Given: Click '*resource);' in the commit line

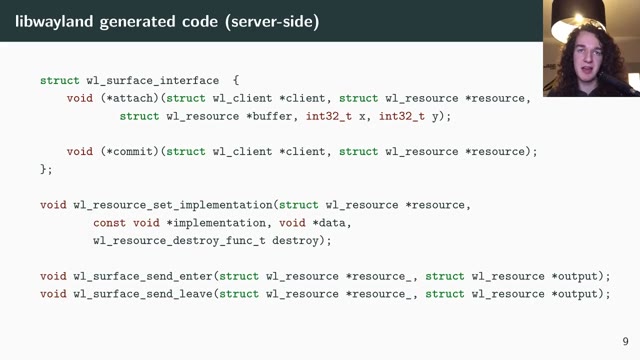Looking at the screenshot, I should click(501, 151).
